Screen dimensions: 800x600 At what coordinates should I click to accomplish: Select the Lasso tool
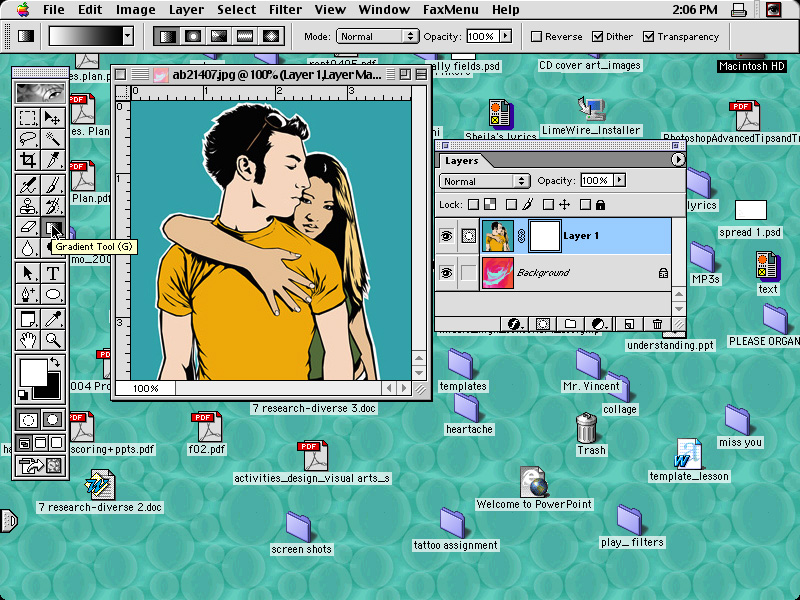click(28, 138)
